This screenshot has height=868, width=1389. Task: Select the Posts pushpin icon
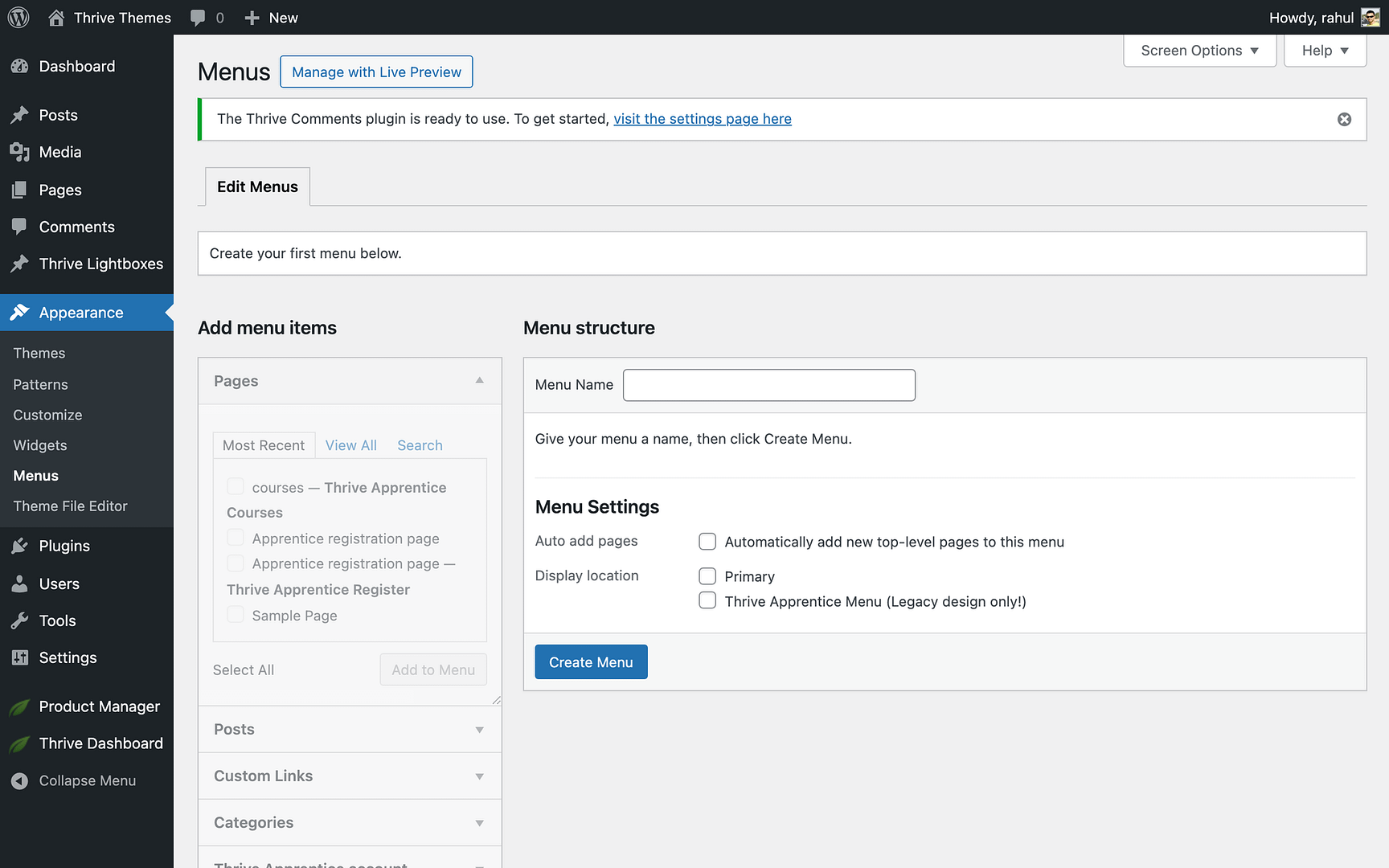click(x=20, y=115)
